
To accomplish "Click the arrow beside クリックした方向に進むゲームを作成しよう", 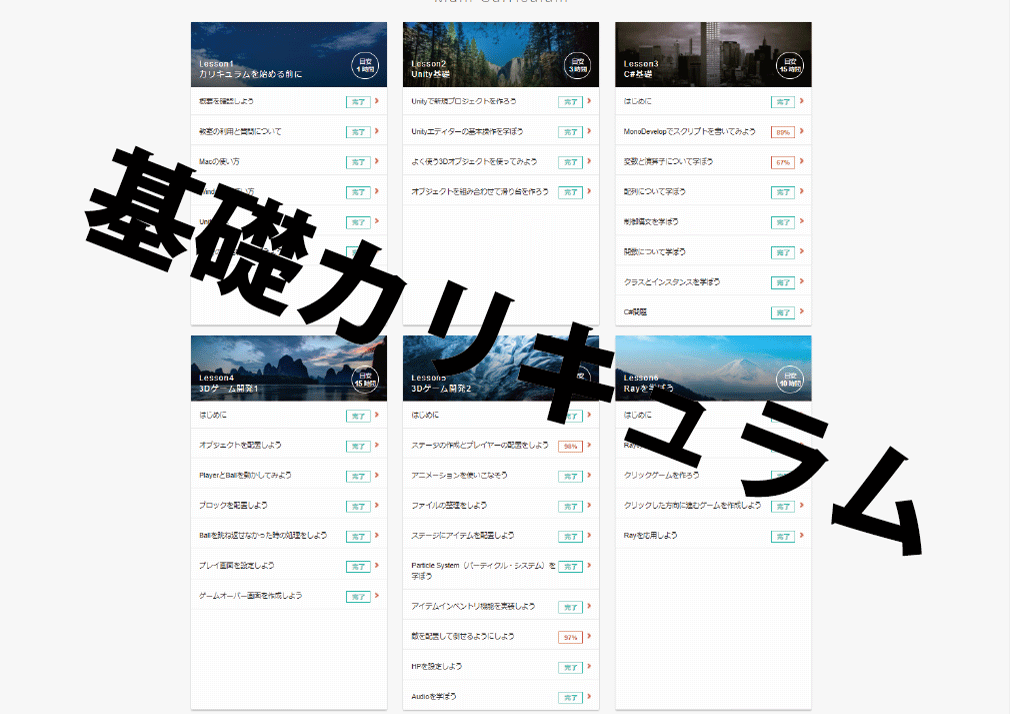I will click(x=801, y=505).
